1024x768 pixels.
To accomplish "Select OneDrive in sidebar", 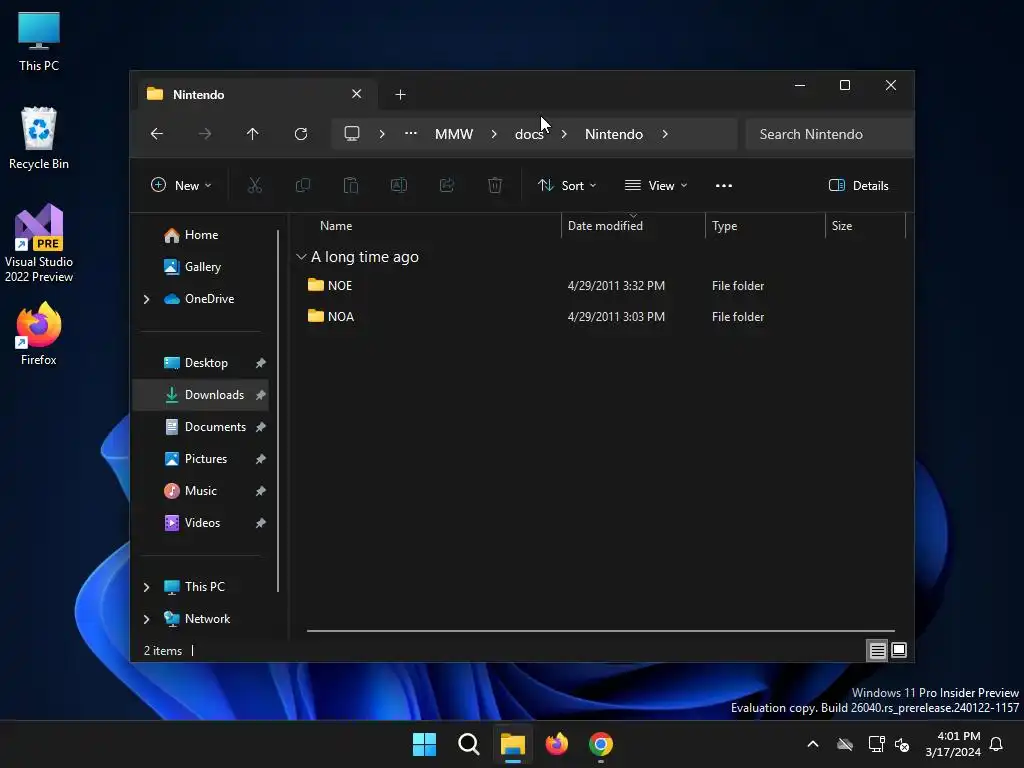I will 209,299.
